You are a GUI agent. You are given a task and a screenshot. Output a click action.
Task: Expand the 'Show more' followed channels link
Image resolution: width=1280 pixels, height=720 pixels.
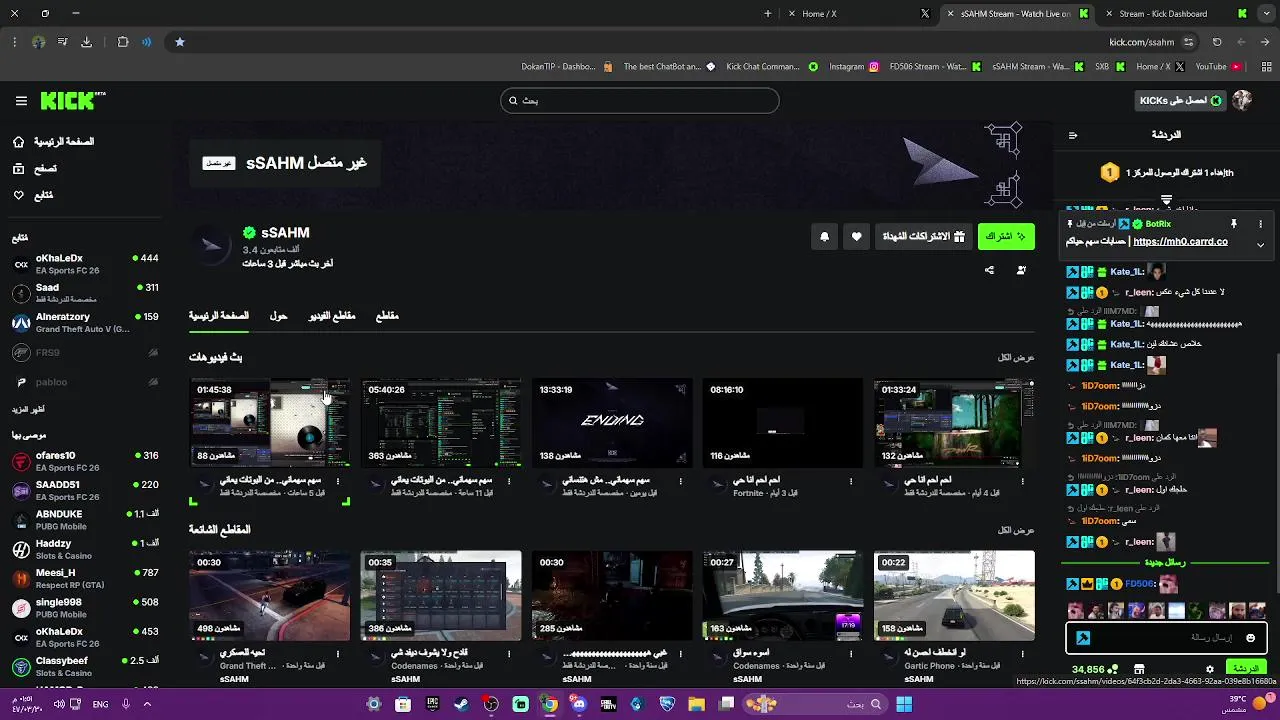[28, 409]
